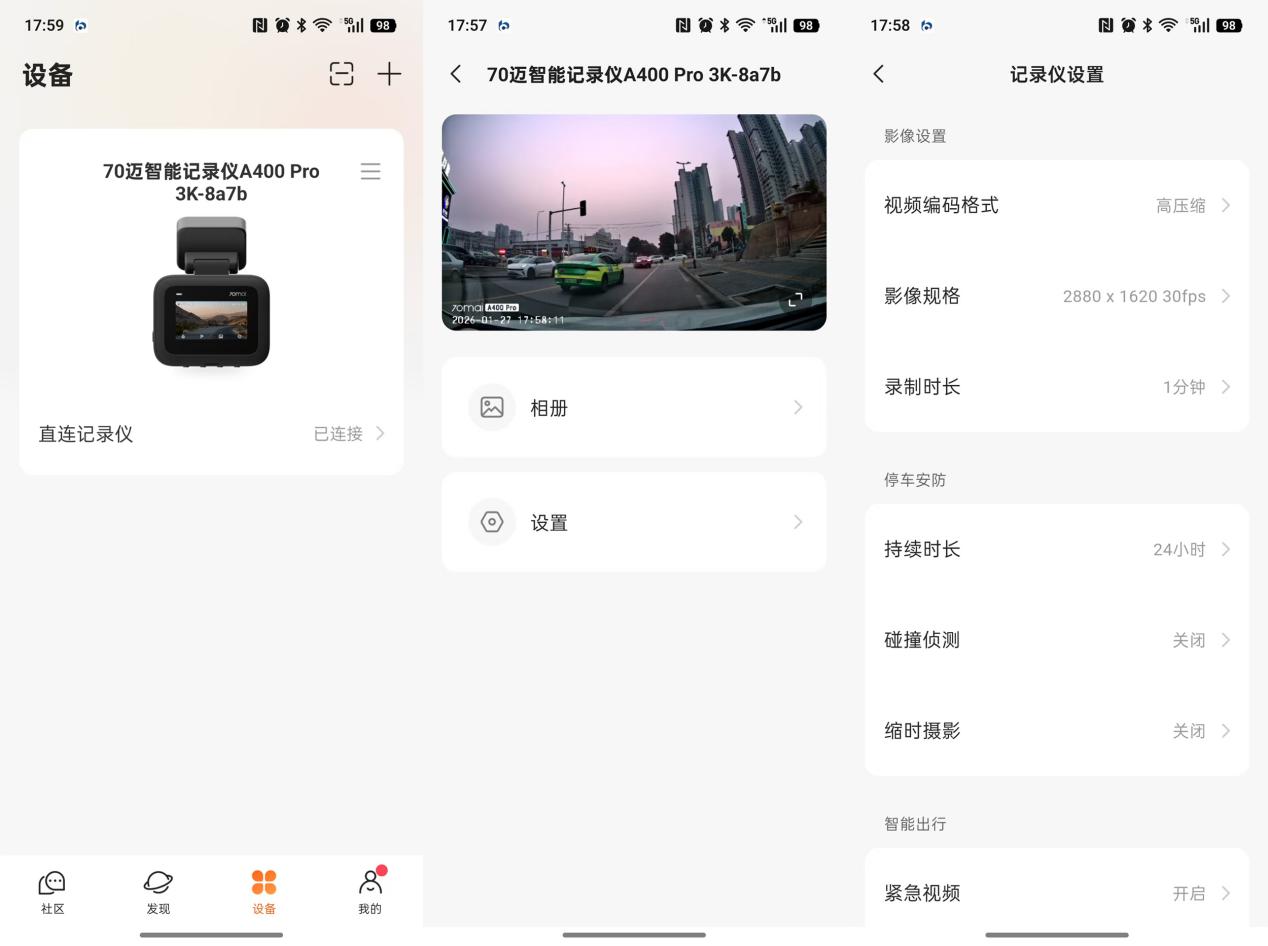
Task: Switch to 发现 tab
Action: (158, 892)
